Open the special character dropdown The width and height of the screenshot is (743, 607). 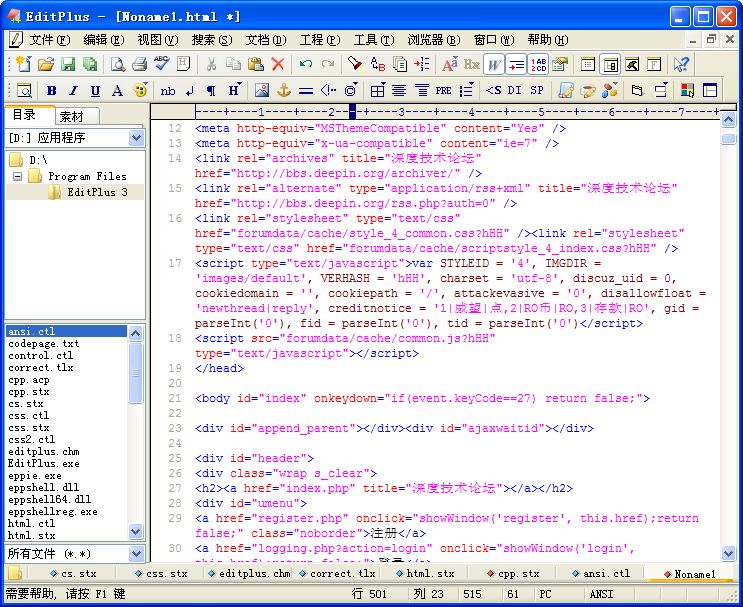(x=352, y=90)
